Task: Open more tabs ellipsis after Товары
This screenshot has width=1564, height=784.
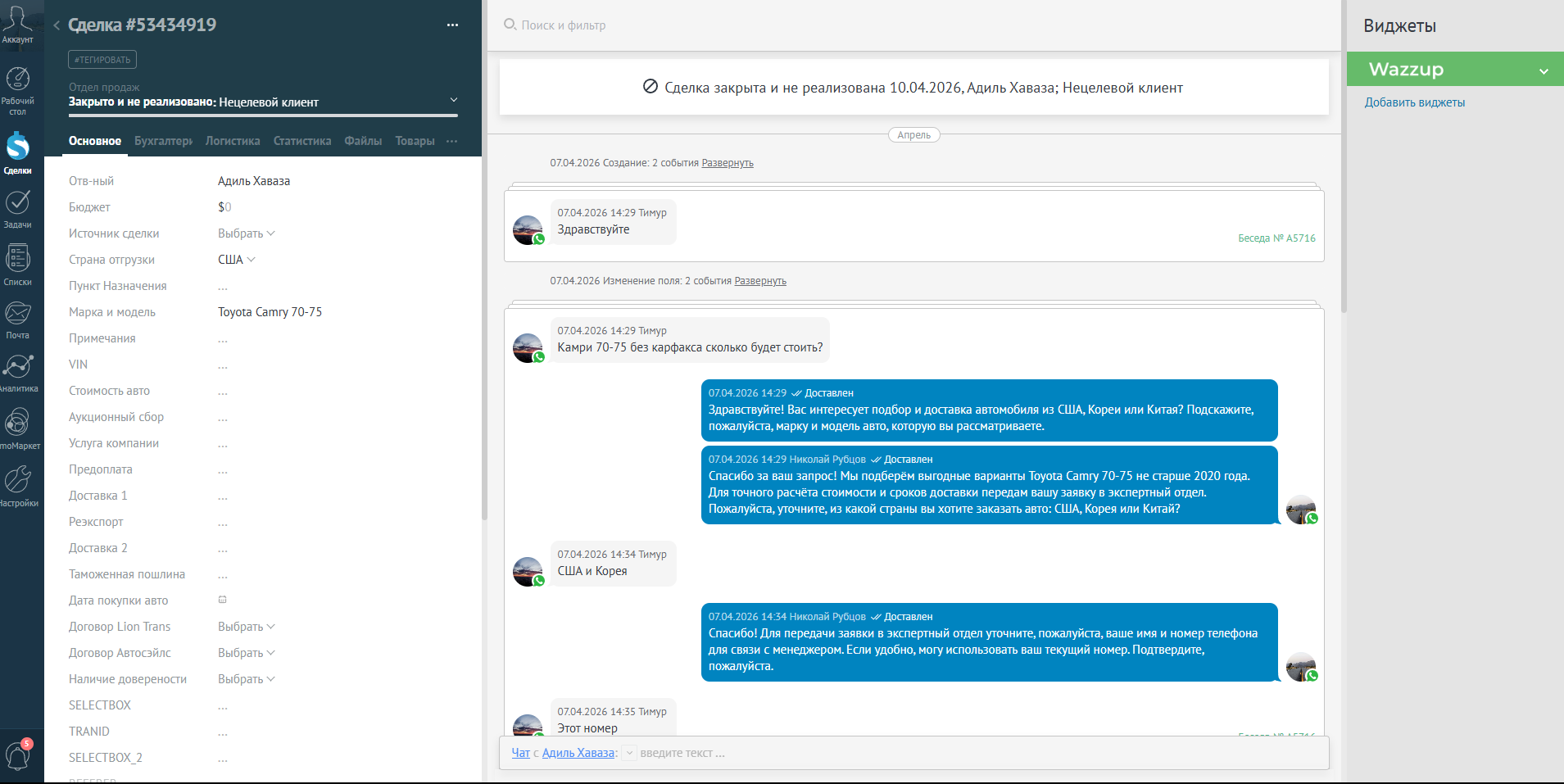Action: click(451, 141)
